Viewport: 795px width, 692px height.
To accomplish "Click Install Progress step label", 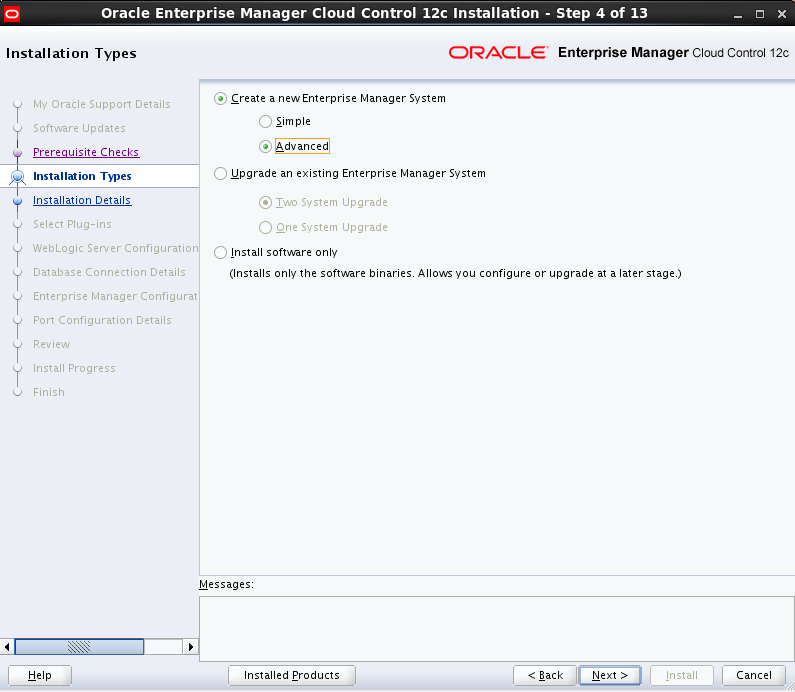I will coord(74,368).
